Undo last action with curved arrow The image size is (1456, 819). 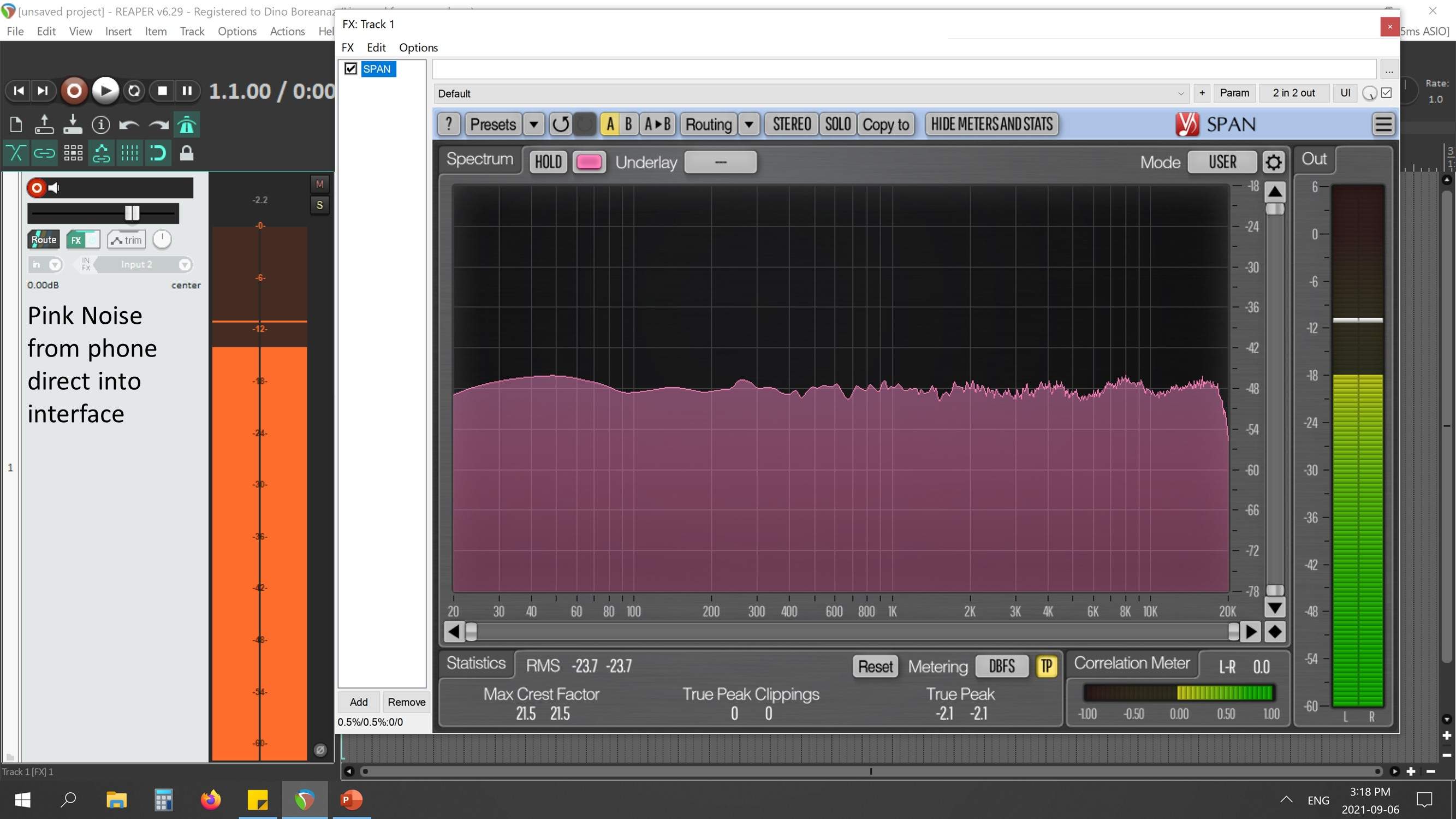click(129, 124)
